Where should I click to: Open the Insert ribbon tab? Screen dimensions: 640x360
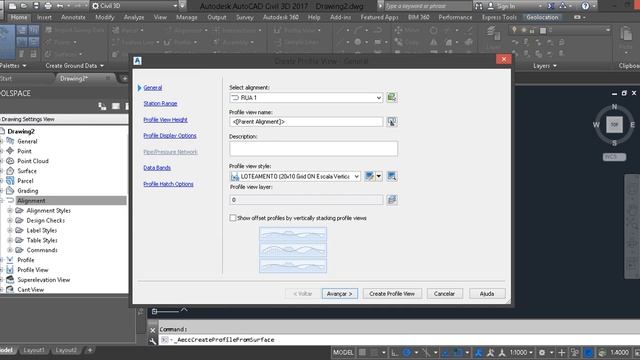[x=44, y=17]
